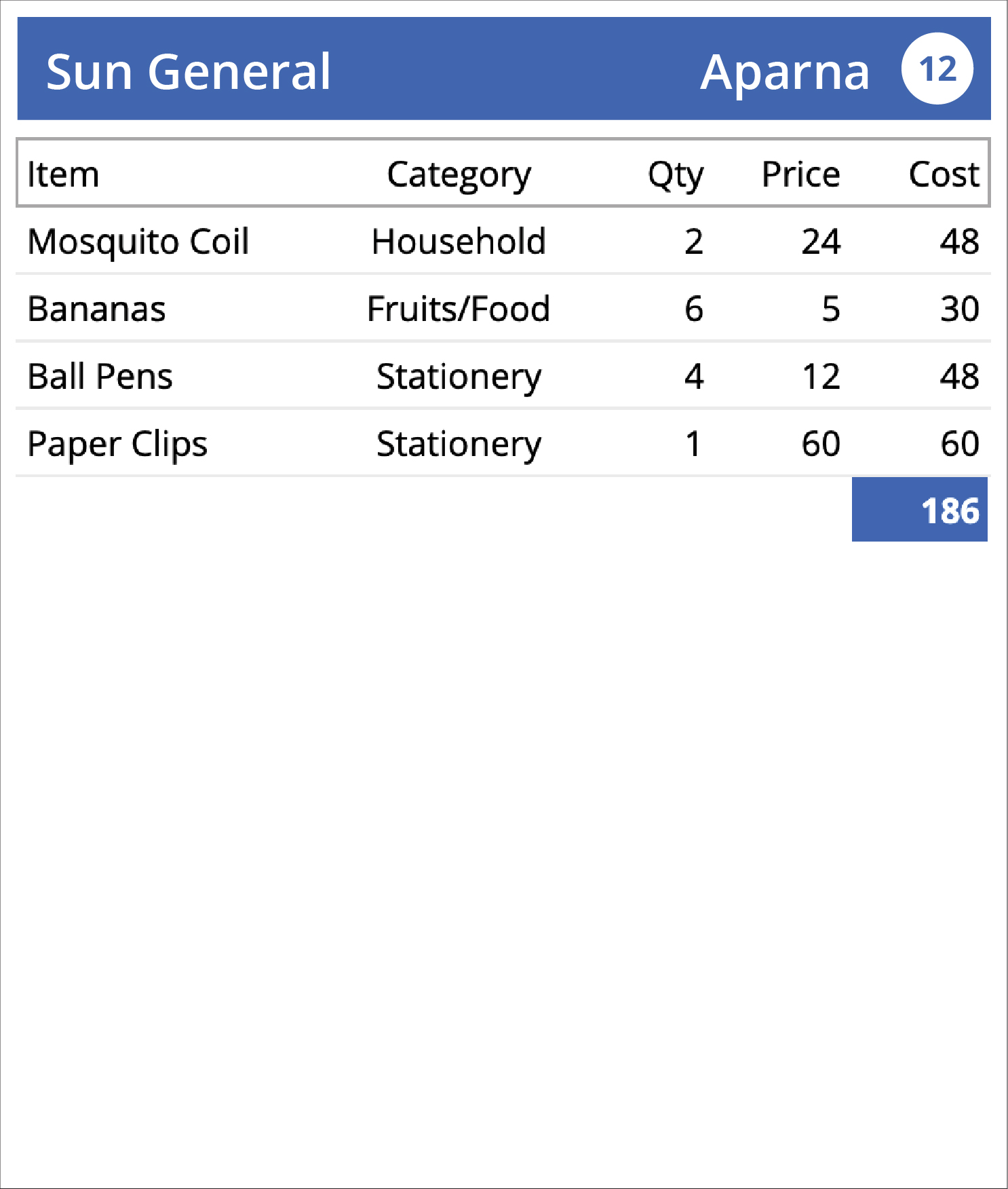Image resolution: width=1008 pixels, height=1189 pixels.
Task: Click the Bananas cost value 30
Action: tap(959, 309)
